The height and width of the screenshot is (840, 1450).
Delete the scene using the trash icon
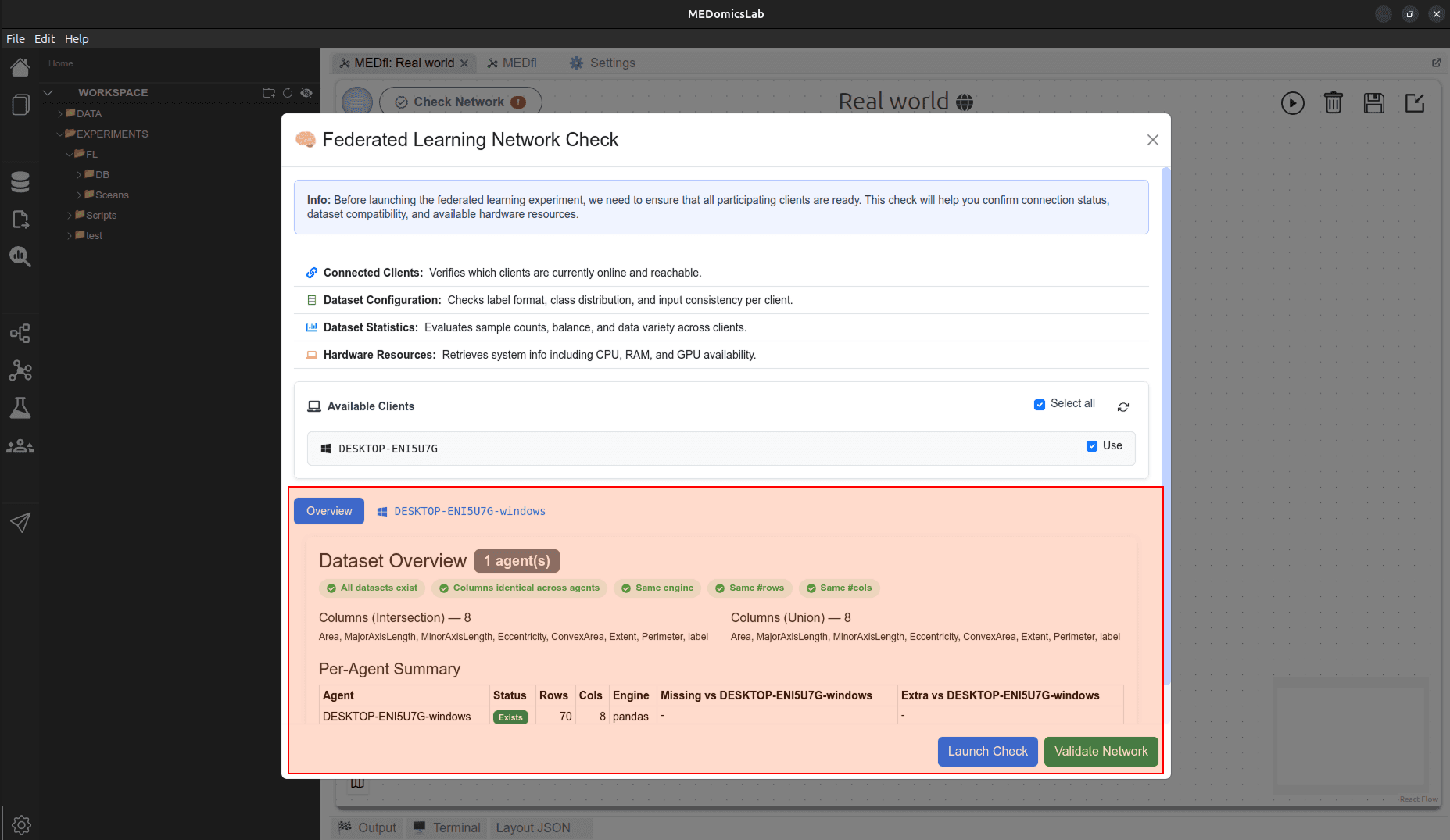point(1333,102)
